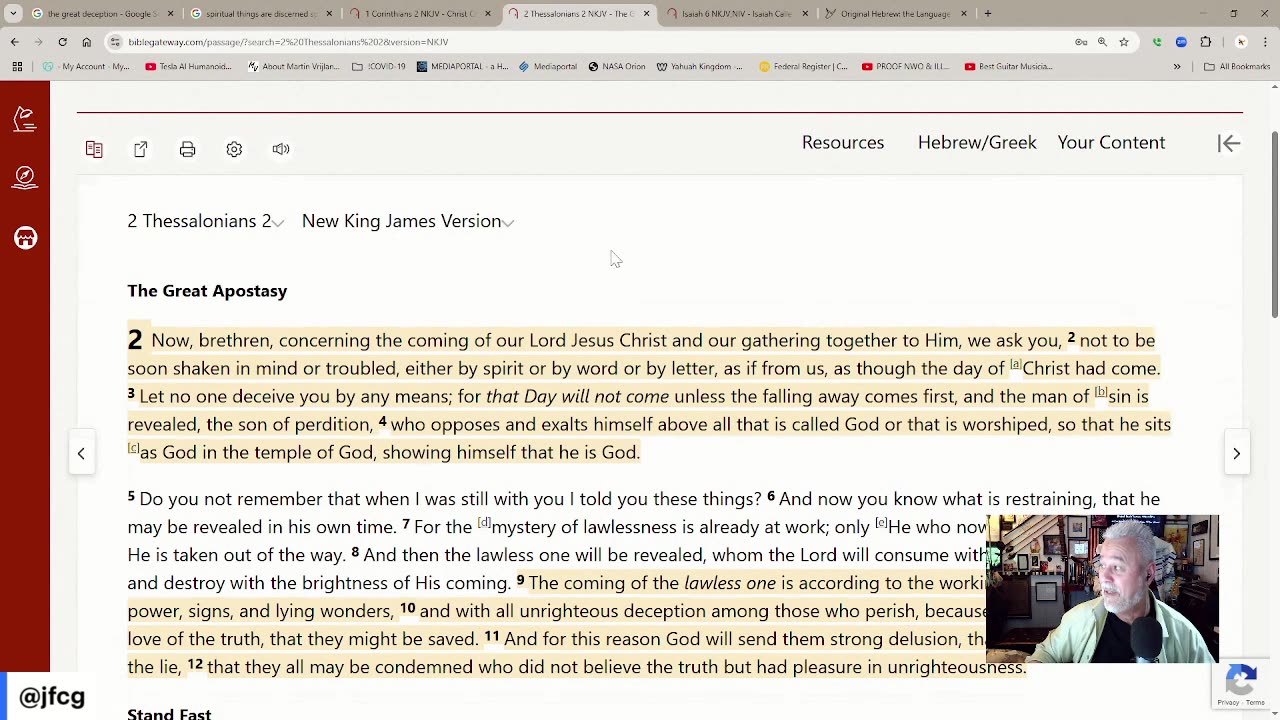The width and height of the screenshot is (1280, 720).
Task: Go back in the browser history
Action: click(x=14, y=42)
